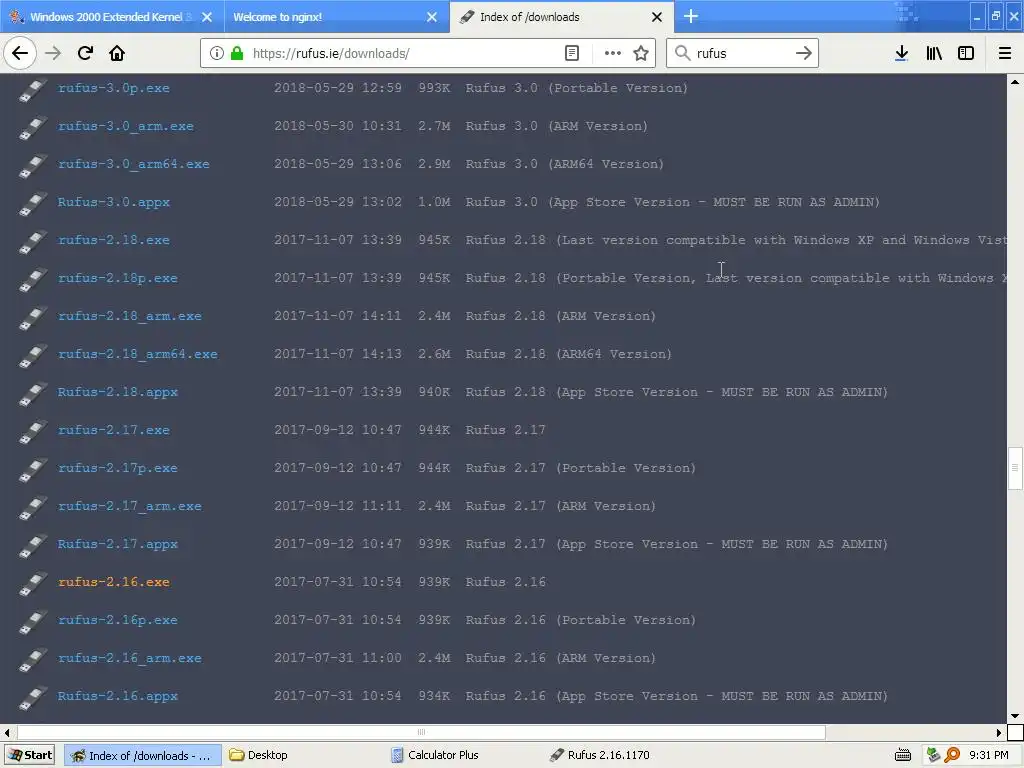Switch to Rufus 2.16.1170 in taskbar
Image resolution: width=1024 pixels, height=768 pixels.
click(600, 756)
